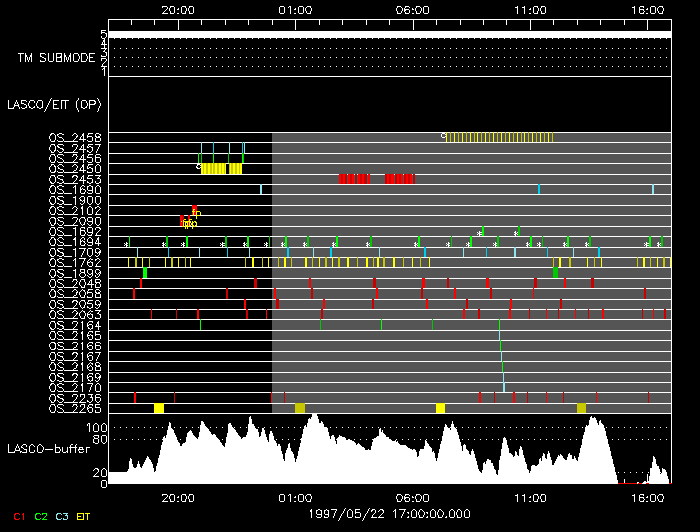The height and width of the screenshot is (532, 700).
Task: Click the C3 legend label
Action: tap(64, 516)
